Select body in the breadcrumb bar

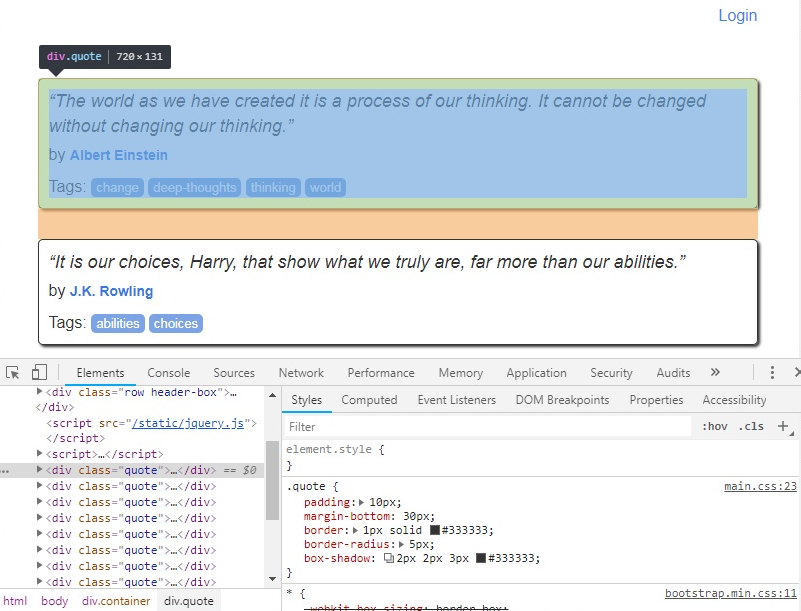click(x=55, y=601)
